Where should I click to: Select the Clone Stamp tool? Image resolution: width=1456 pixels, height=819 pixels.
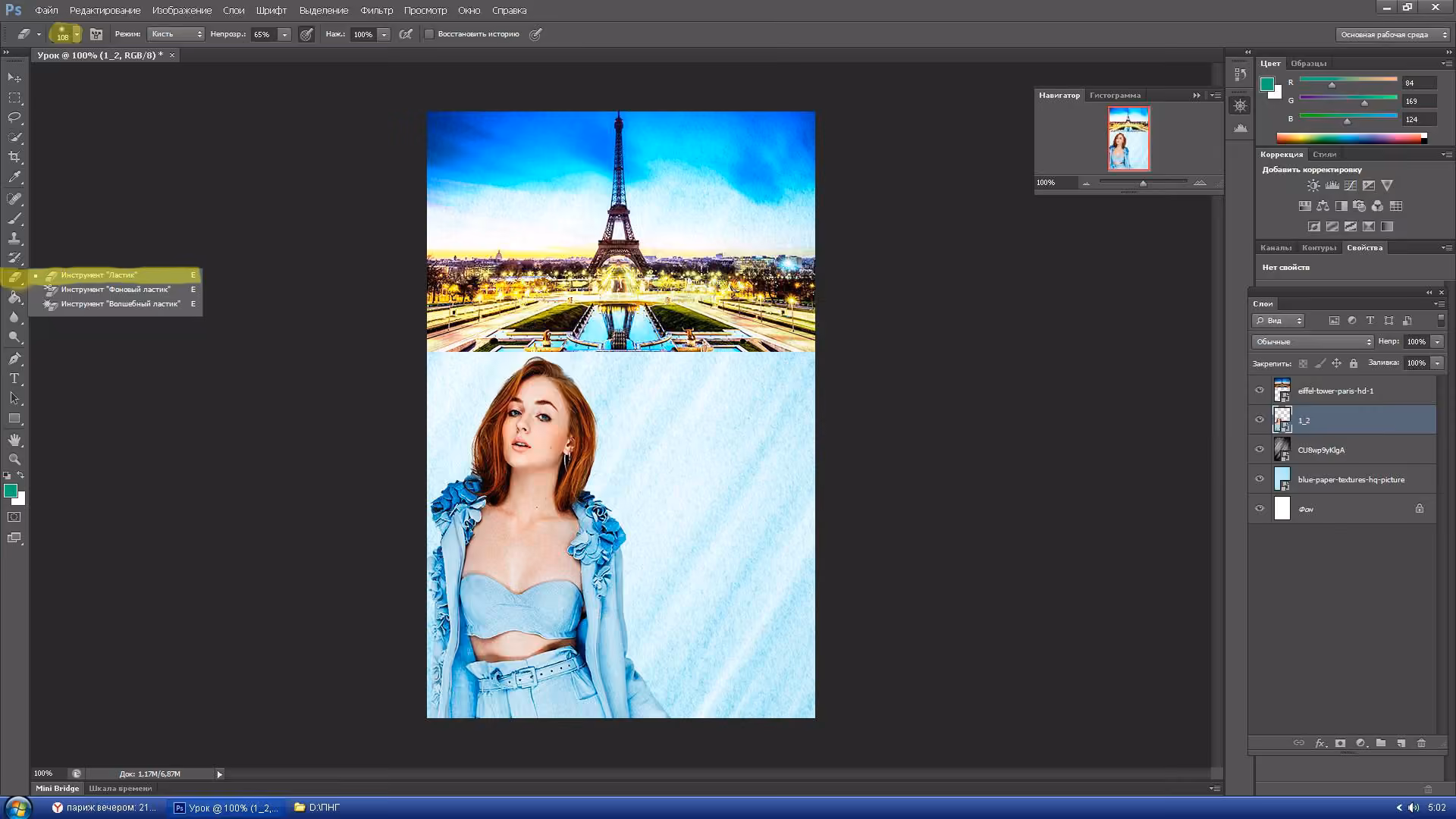click(14, 238)
